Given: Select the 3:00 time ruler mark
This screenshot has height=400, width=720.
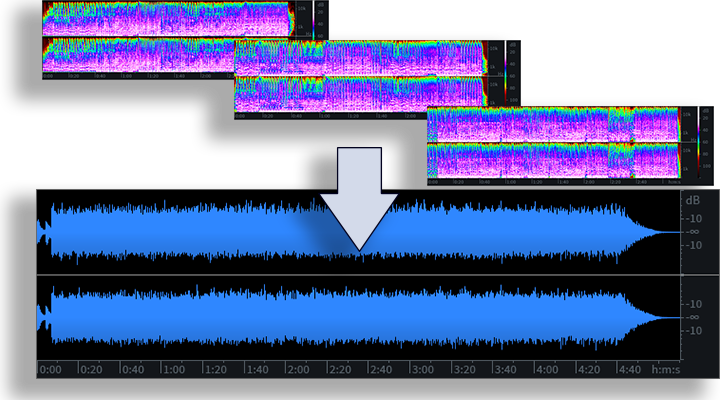Looking at the screenshot, I should coord(422,369).
